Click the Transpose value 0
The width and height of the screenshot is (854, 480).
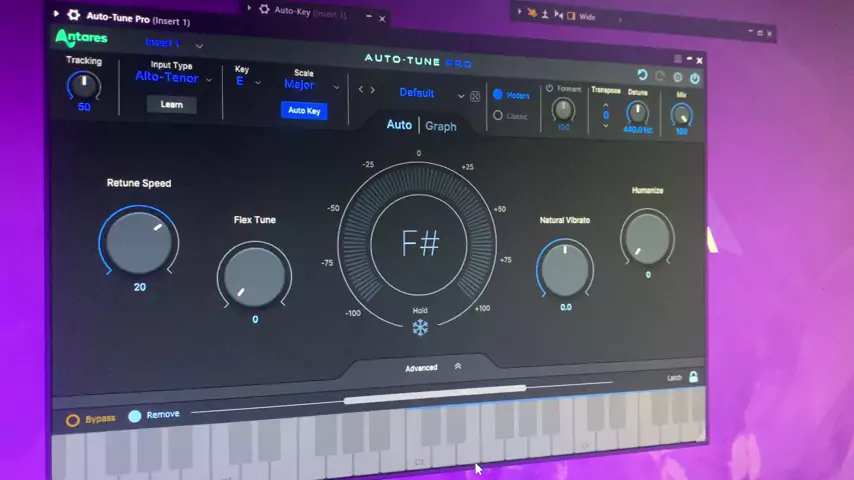606,115
